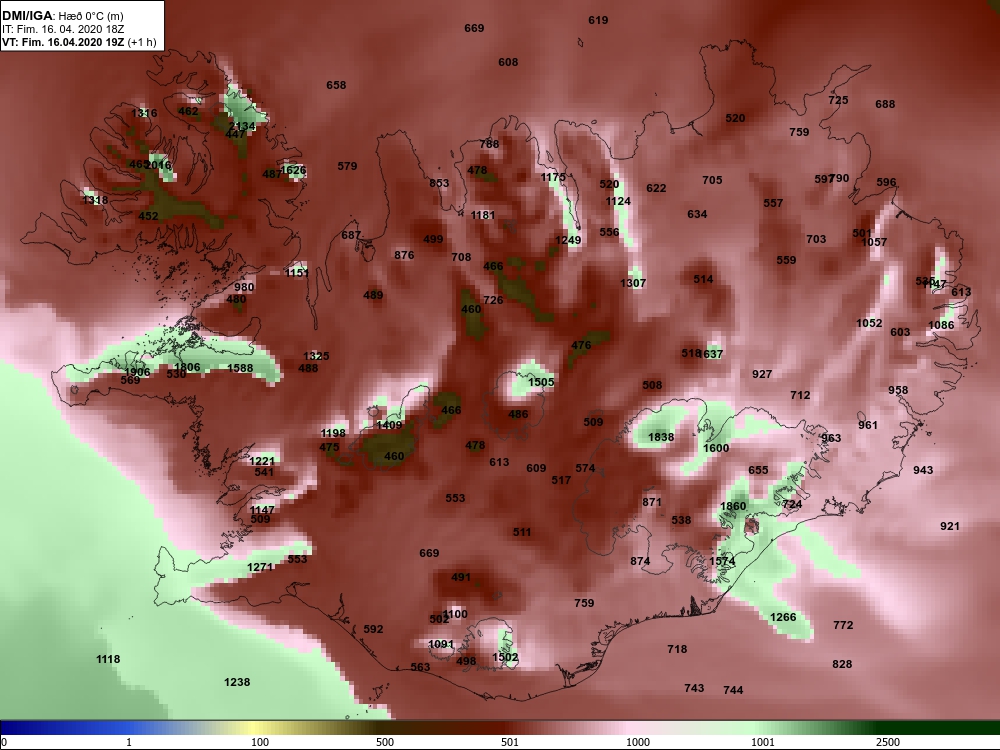Click the 927 map value
The width and height of the screenshot is (1000, 750).
point(762,374)
